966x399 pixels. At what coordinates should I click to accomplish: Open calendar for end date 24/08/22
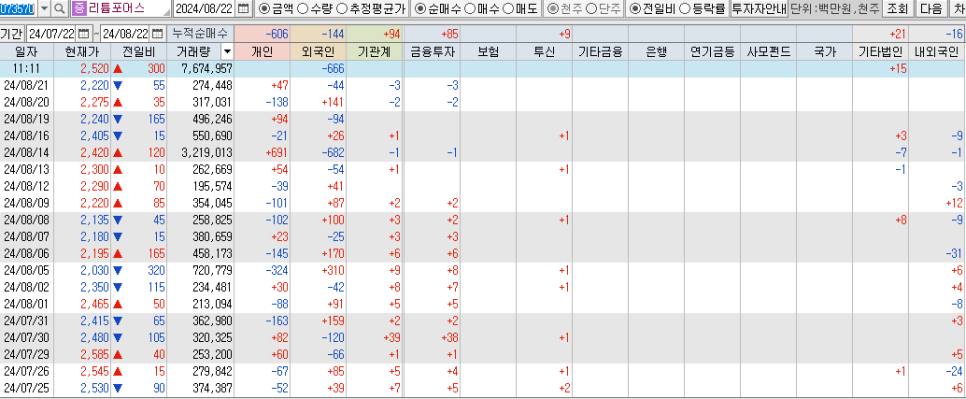(158, 33)
